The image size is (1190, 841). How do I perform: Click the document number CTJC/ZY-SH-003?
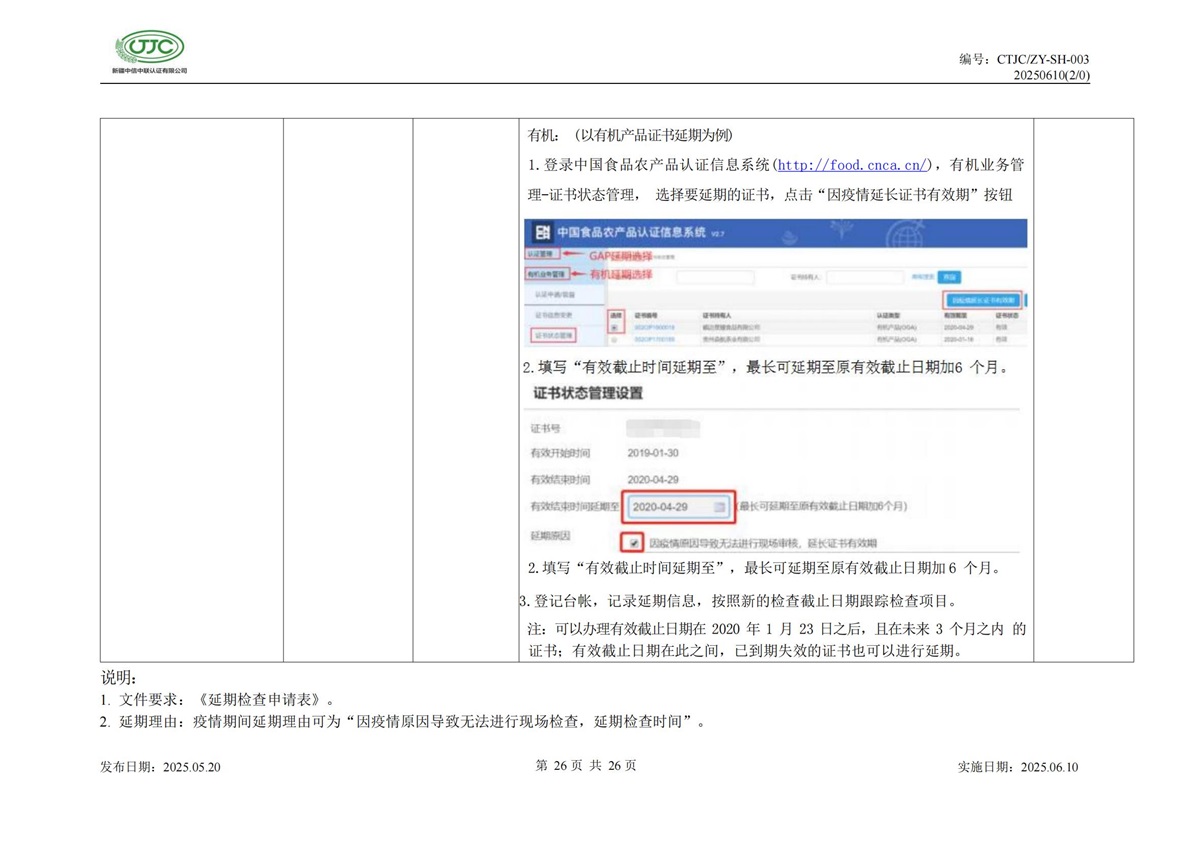click(x=1043, y=59)
